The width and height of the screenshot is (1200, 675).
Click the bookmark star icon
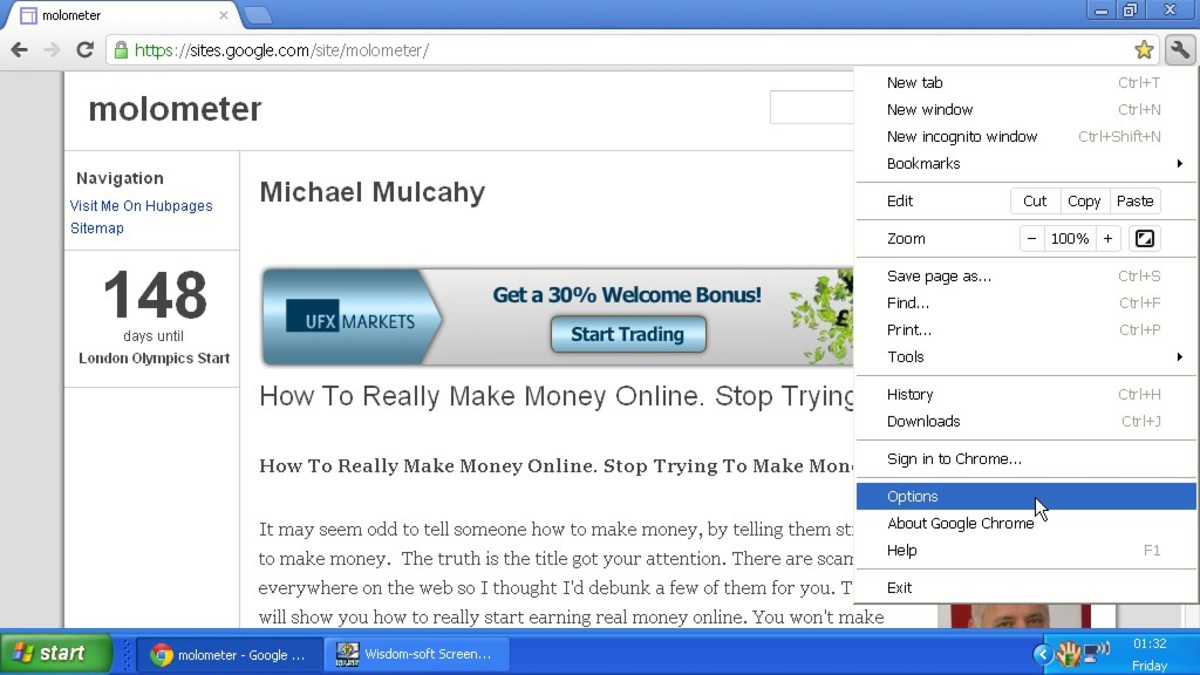[x=1144, y=49]
